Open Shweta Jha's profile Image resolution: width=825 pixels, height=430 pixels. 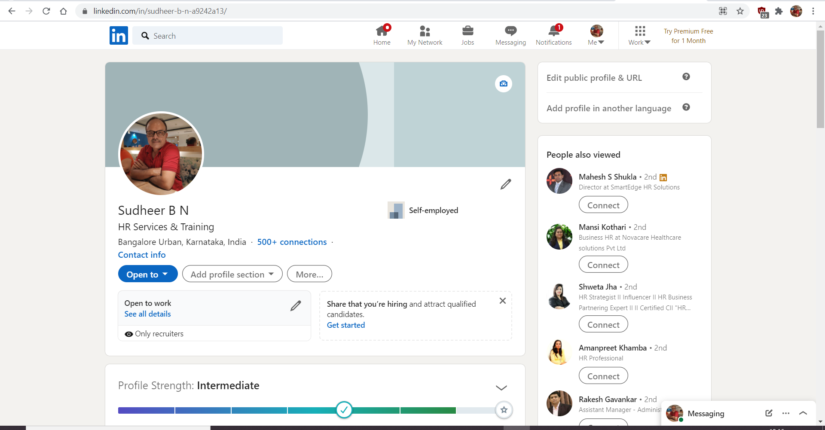point(597,287)
